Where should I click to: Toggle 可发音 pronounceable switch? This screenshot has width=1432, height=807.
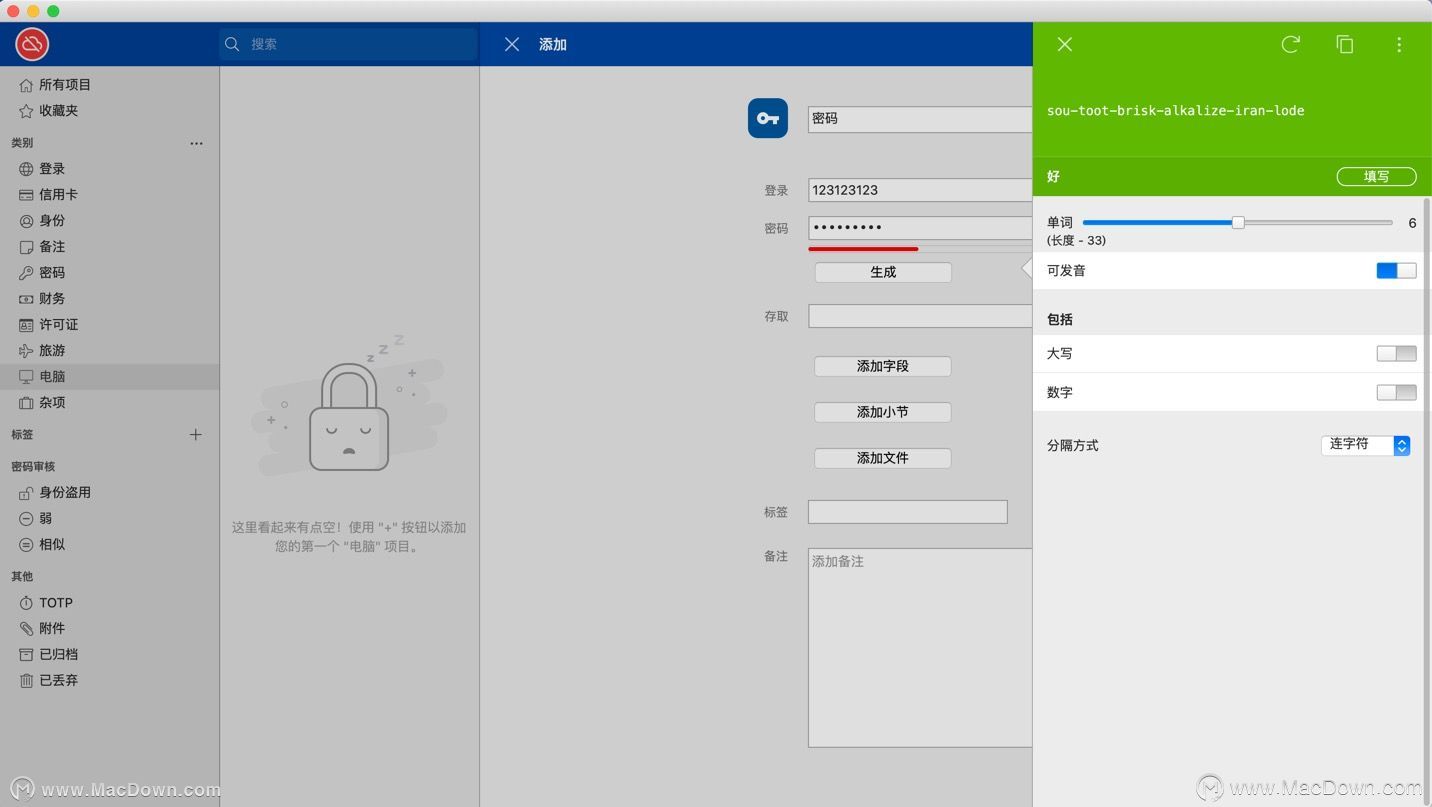click(x=1396, y=271)
